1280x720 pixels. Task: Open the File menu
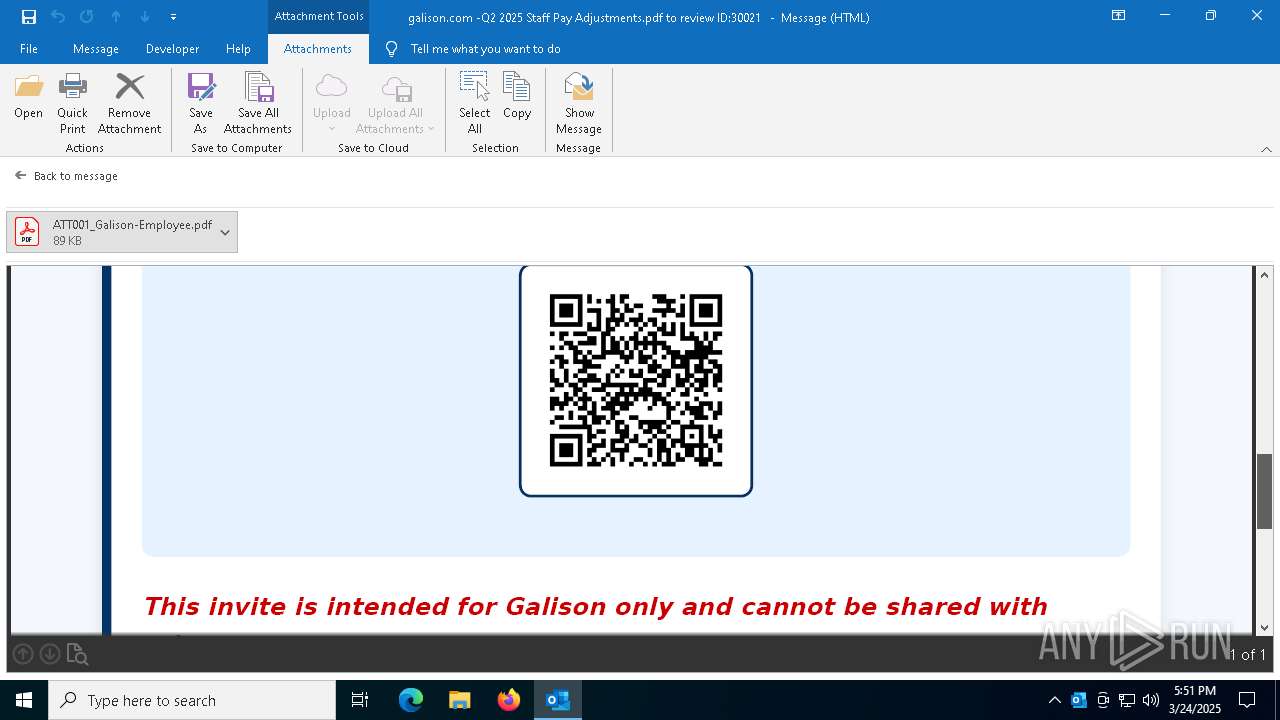(x=29, y=49)
